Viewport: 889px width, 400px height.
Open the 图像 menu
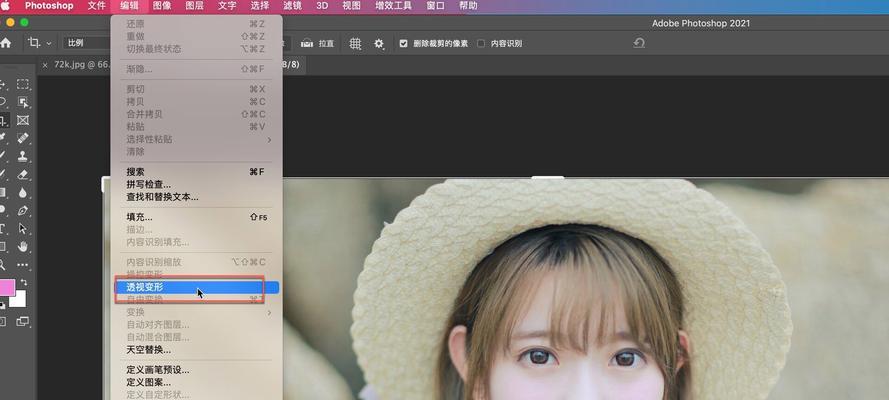point(162,6)
